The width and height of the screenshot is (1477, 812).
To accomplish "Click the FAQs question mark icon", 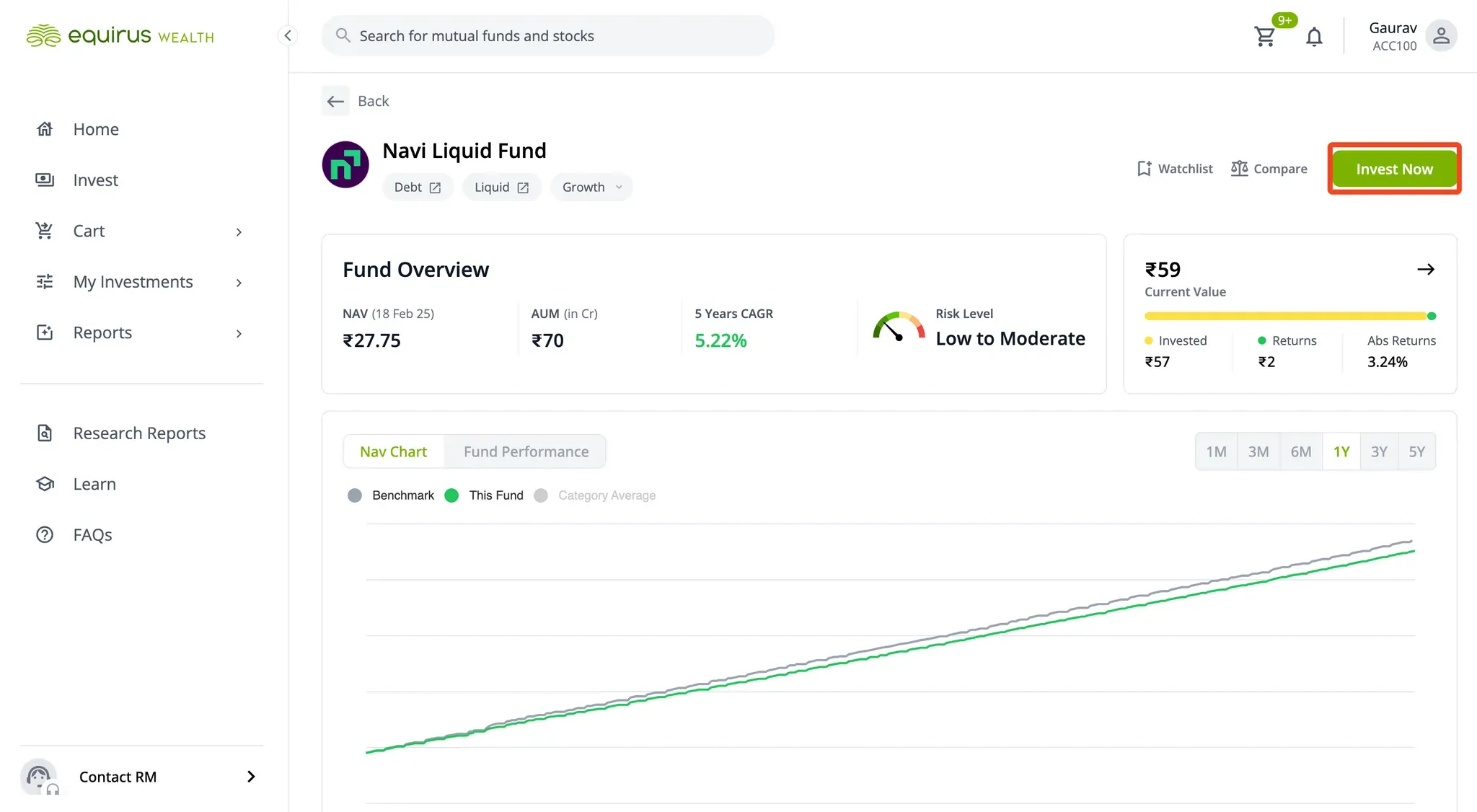I will click(x=45, y=534).
